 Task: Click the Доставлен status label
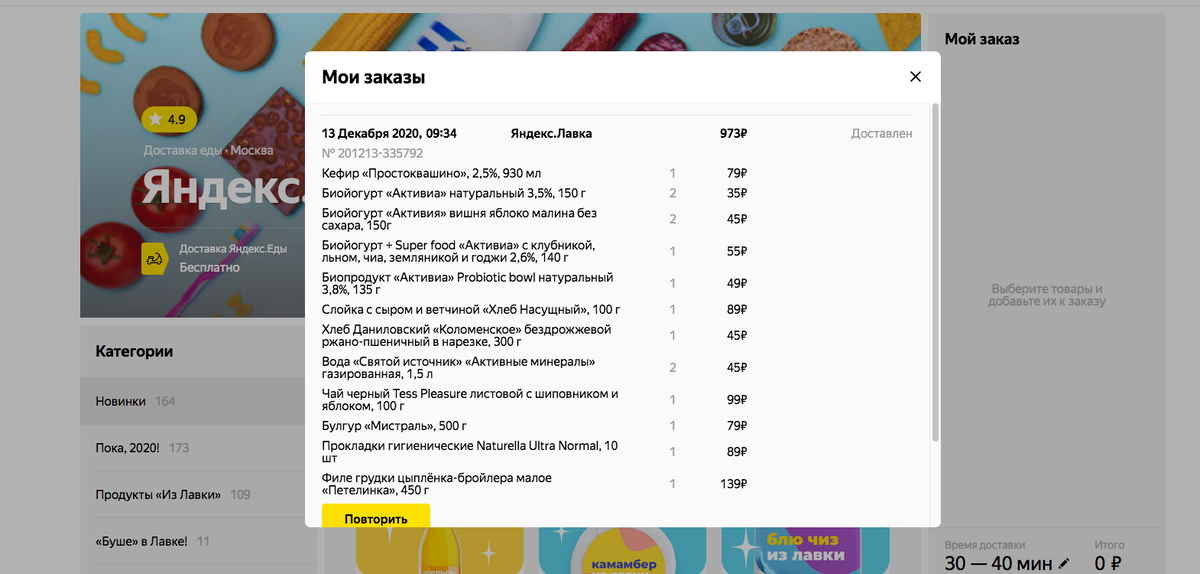881,133
